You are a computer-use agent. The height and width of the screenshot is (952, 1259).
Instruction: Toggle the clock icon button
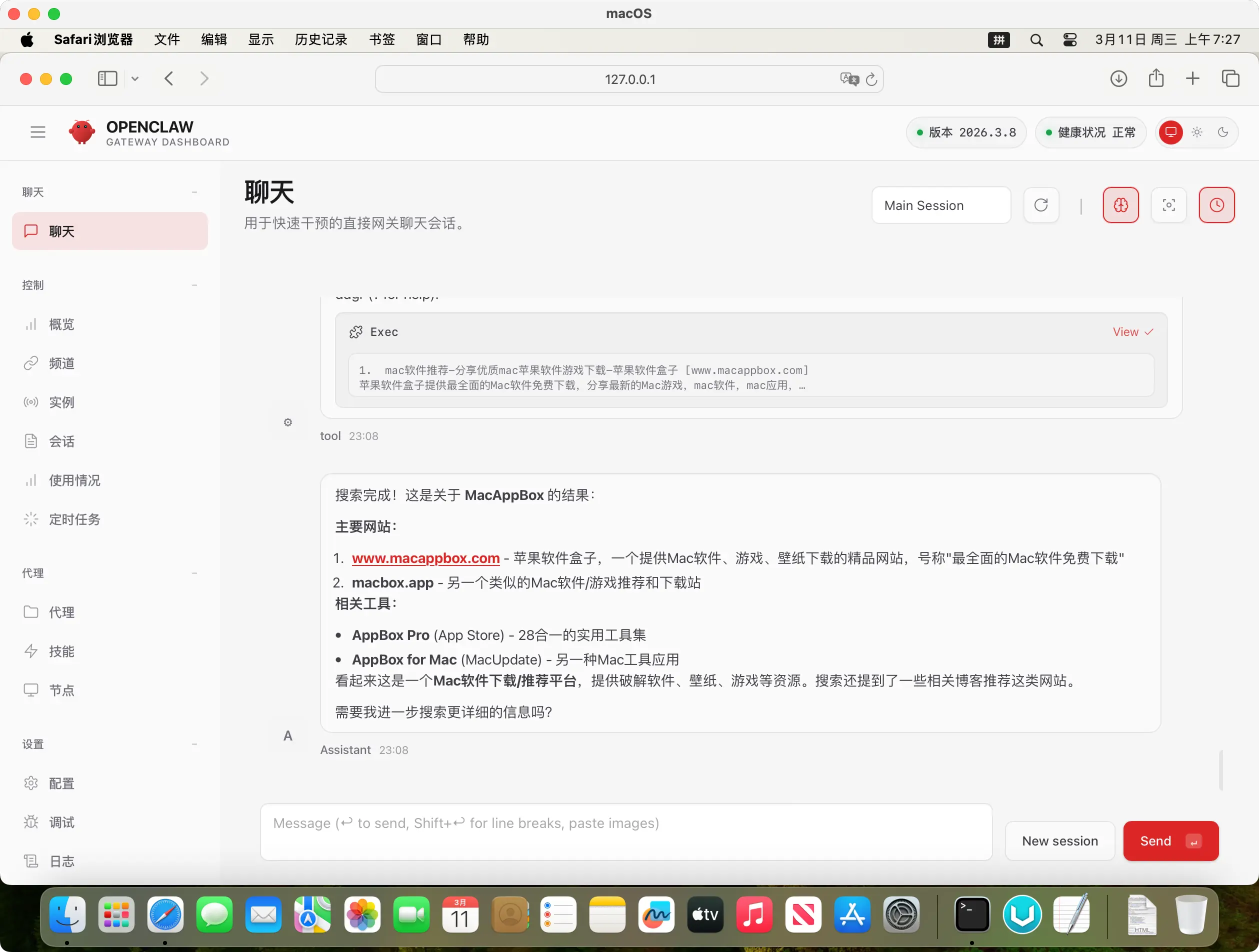click(x=1216, y=205)
